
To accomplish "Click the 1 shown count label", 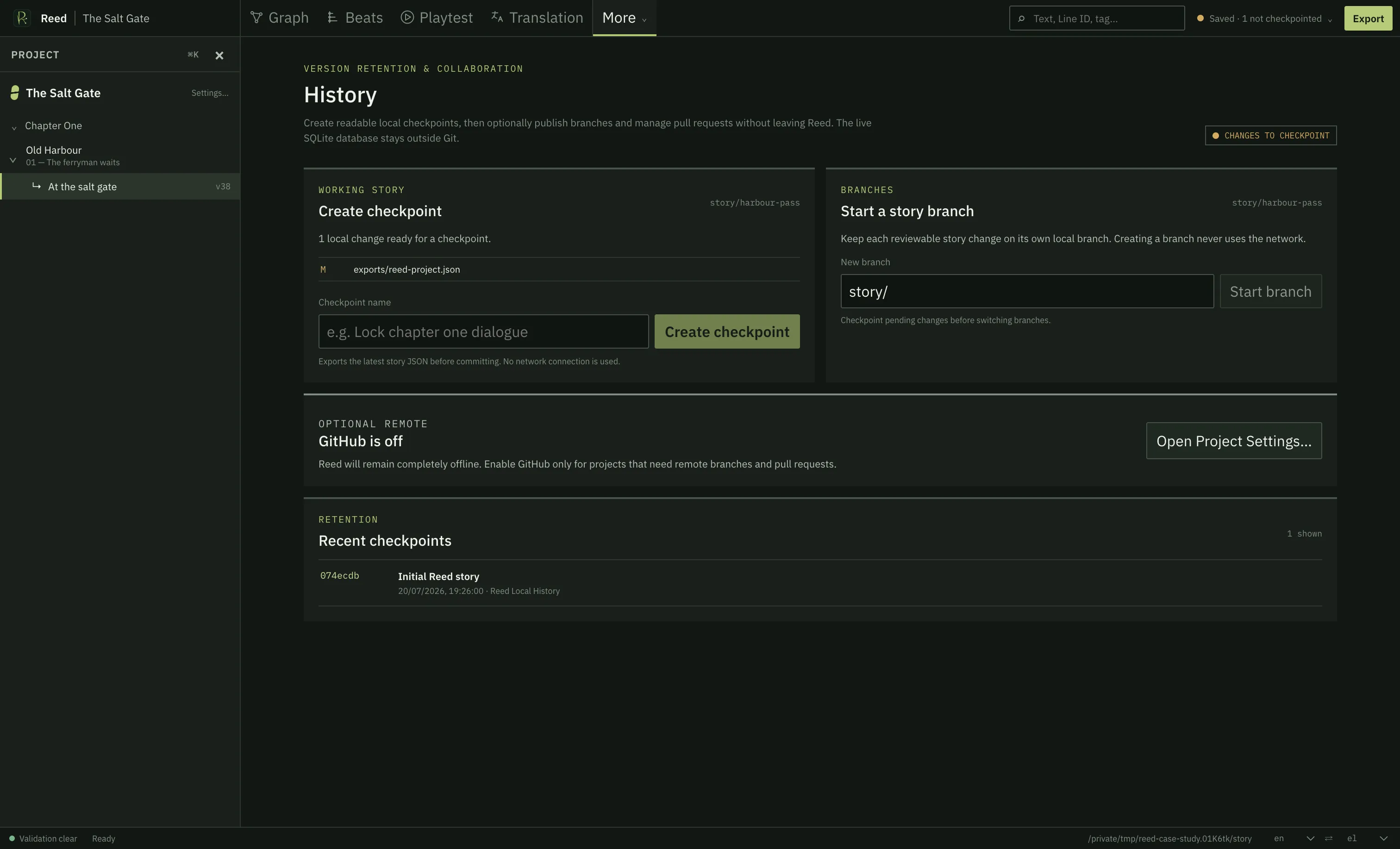I will 1304,534.
